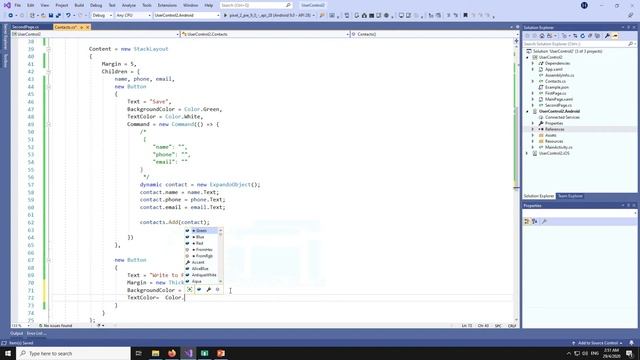
Task: Open the Build menu
Action: click(x=79, y=5)
